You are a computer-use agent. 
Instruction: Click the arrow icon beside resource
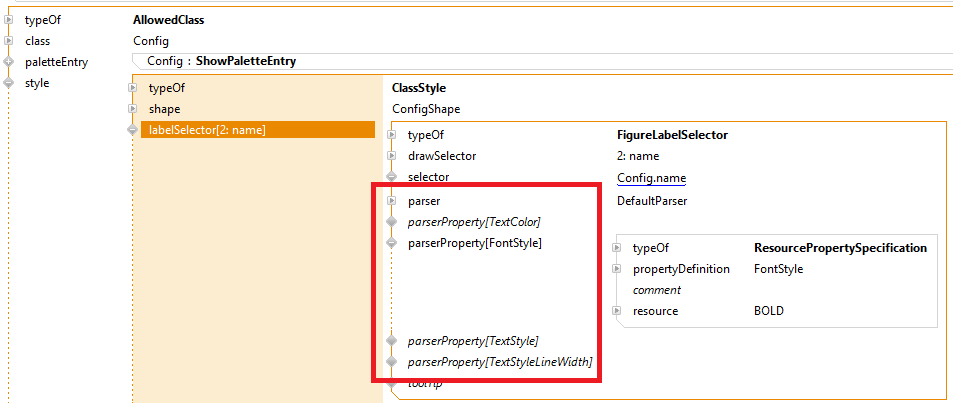(x=616, y=311)
